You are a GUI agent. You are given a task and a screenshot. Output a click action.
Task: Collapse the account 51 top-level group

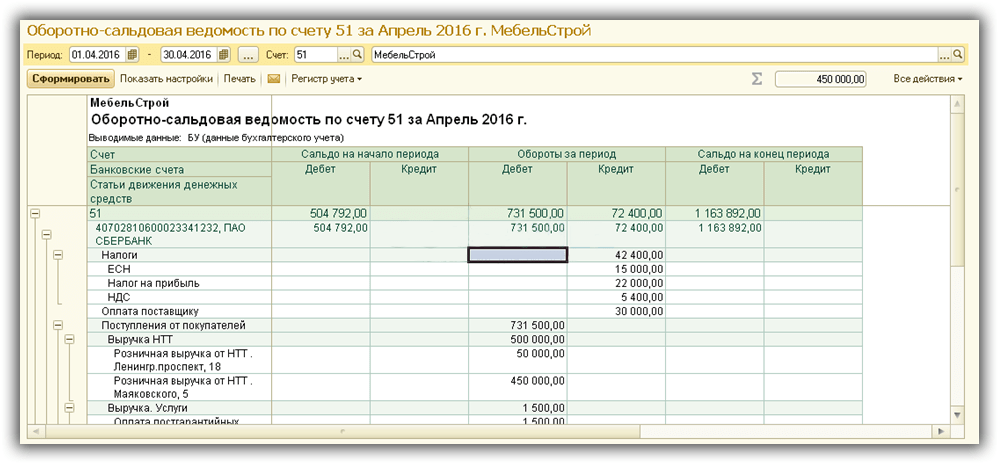(35, 213)
